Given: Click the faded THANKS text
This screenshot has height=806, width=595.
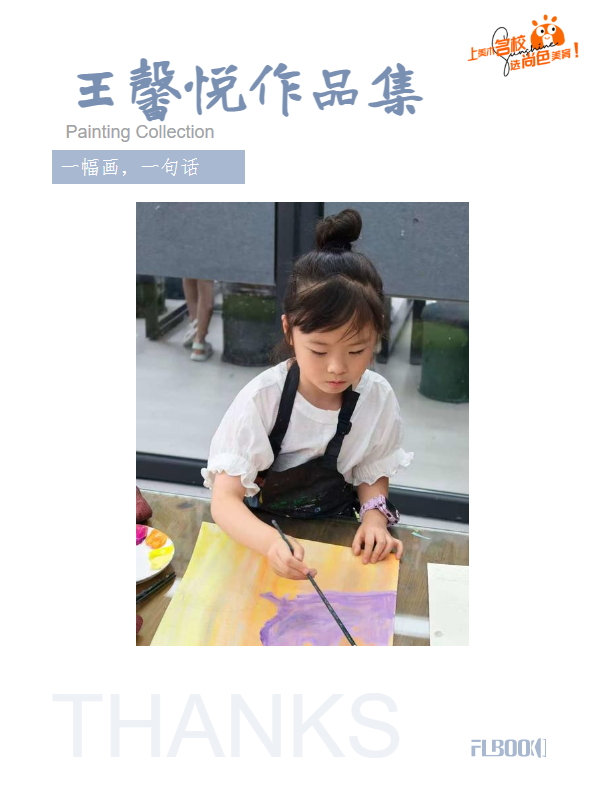Looking at the screenshot, I should point(226,725).
